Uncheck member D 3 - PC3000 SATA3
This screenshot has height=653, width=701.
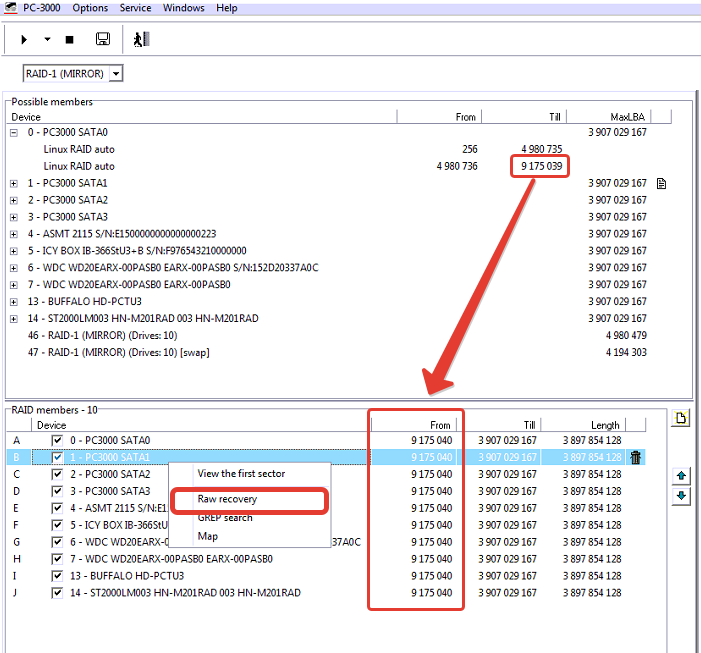(57, 491)
